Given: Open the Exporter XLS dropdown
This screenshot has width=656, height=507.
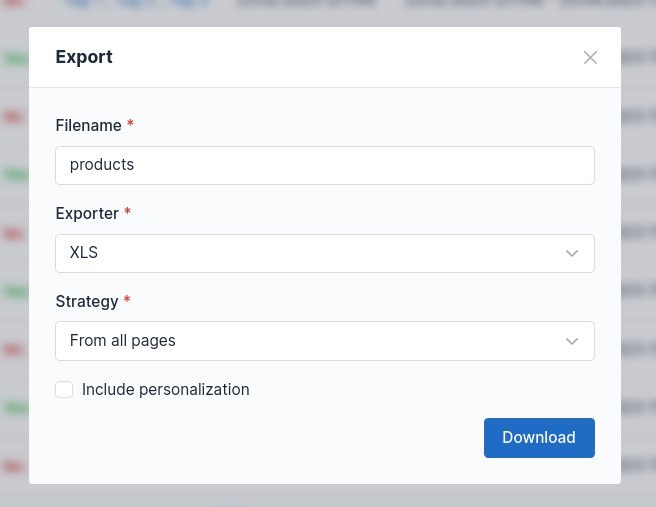Looking at the screenshot, I should point(325,254).
